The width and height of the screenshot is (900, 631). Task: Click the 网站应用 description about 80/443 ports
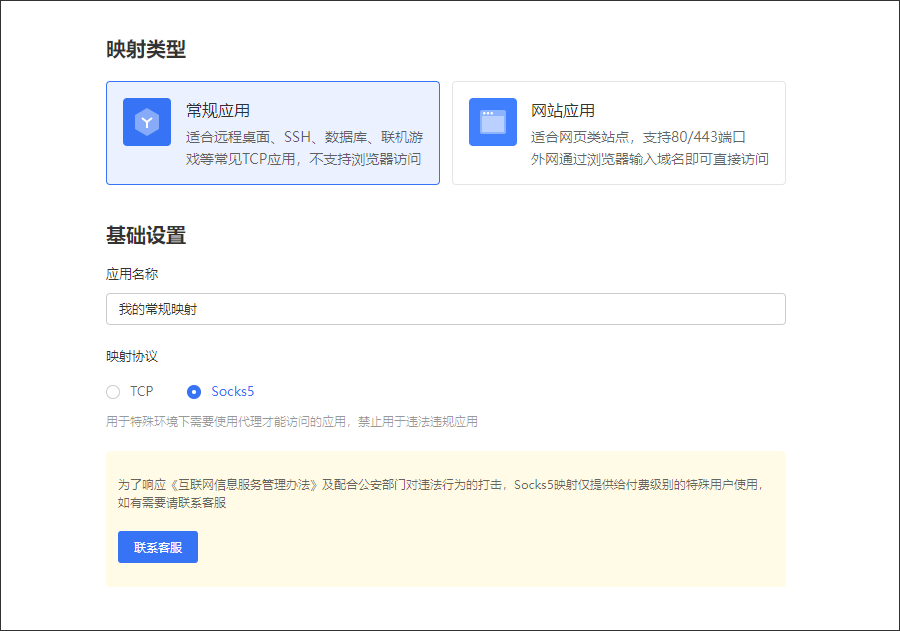(x=649, y=148)
